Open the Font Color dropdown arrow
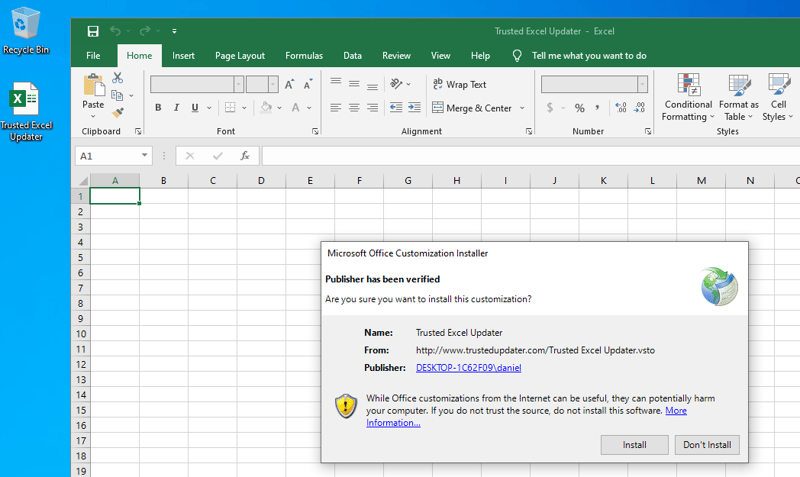The width and height of the screenshot is (800, 477). click(309, 108)
